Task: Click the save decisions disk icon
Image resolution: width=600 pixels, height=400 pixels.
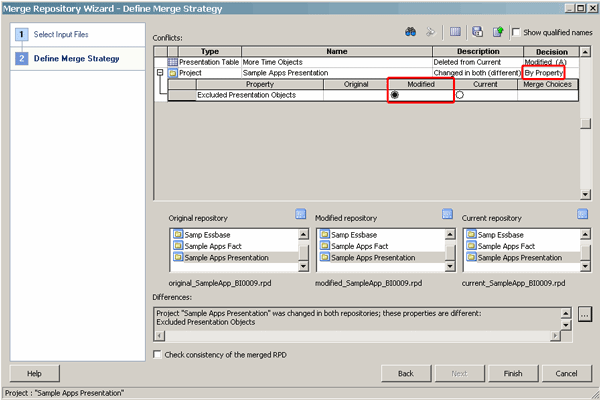Action: (x=477, y=31)
